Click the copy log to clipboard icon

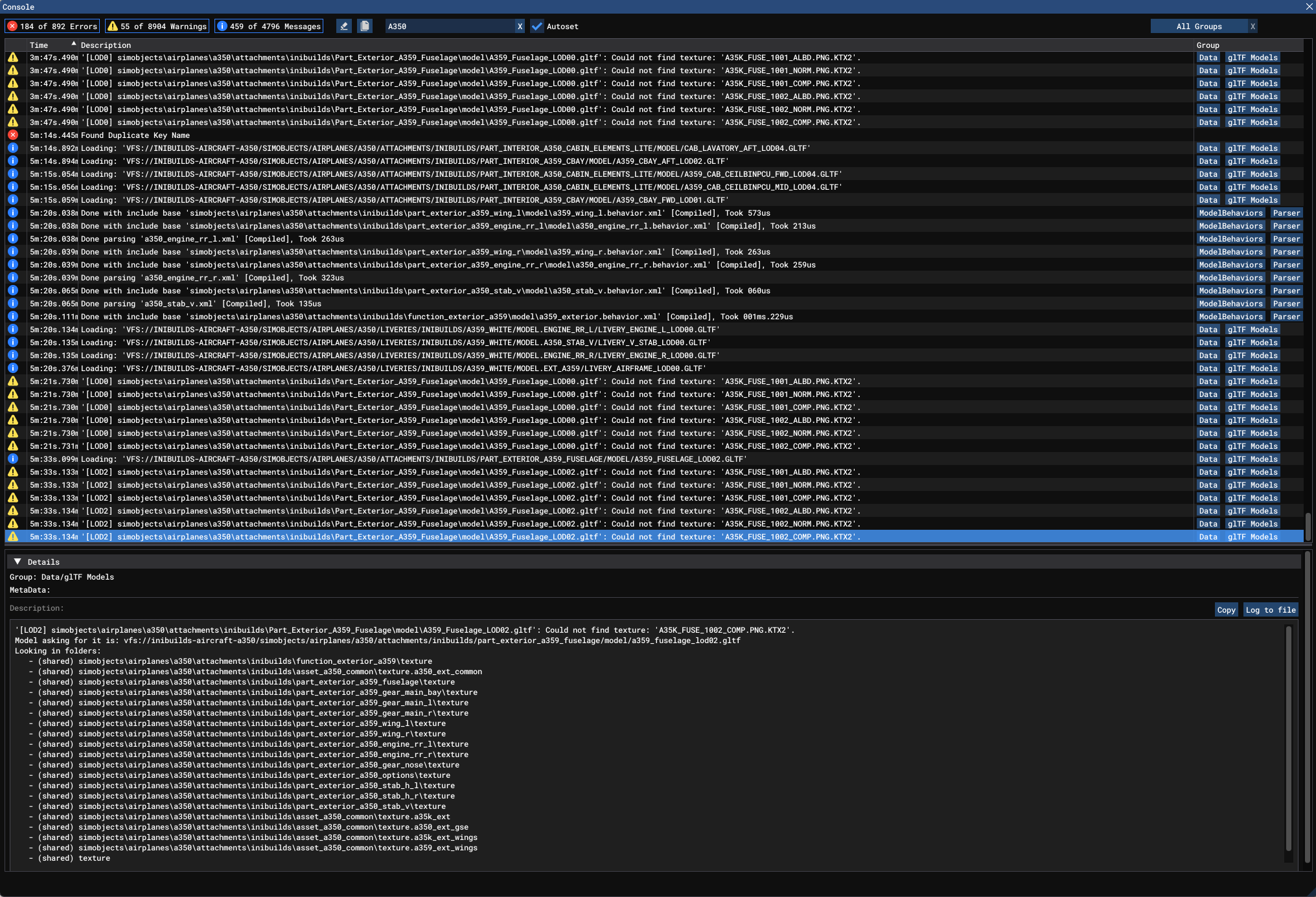click(x=365, y=27)
